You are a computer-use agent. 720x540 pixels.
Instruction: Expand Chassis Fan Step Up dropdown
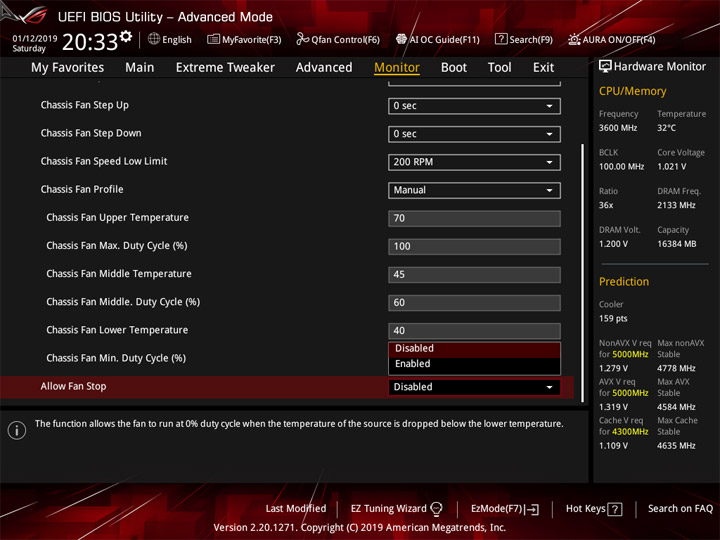[x=474, y=106]
